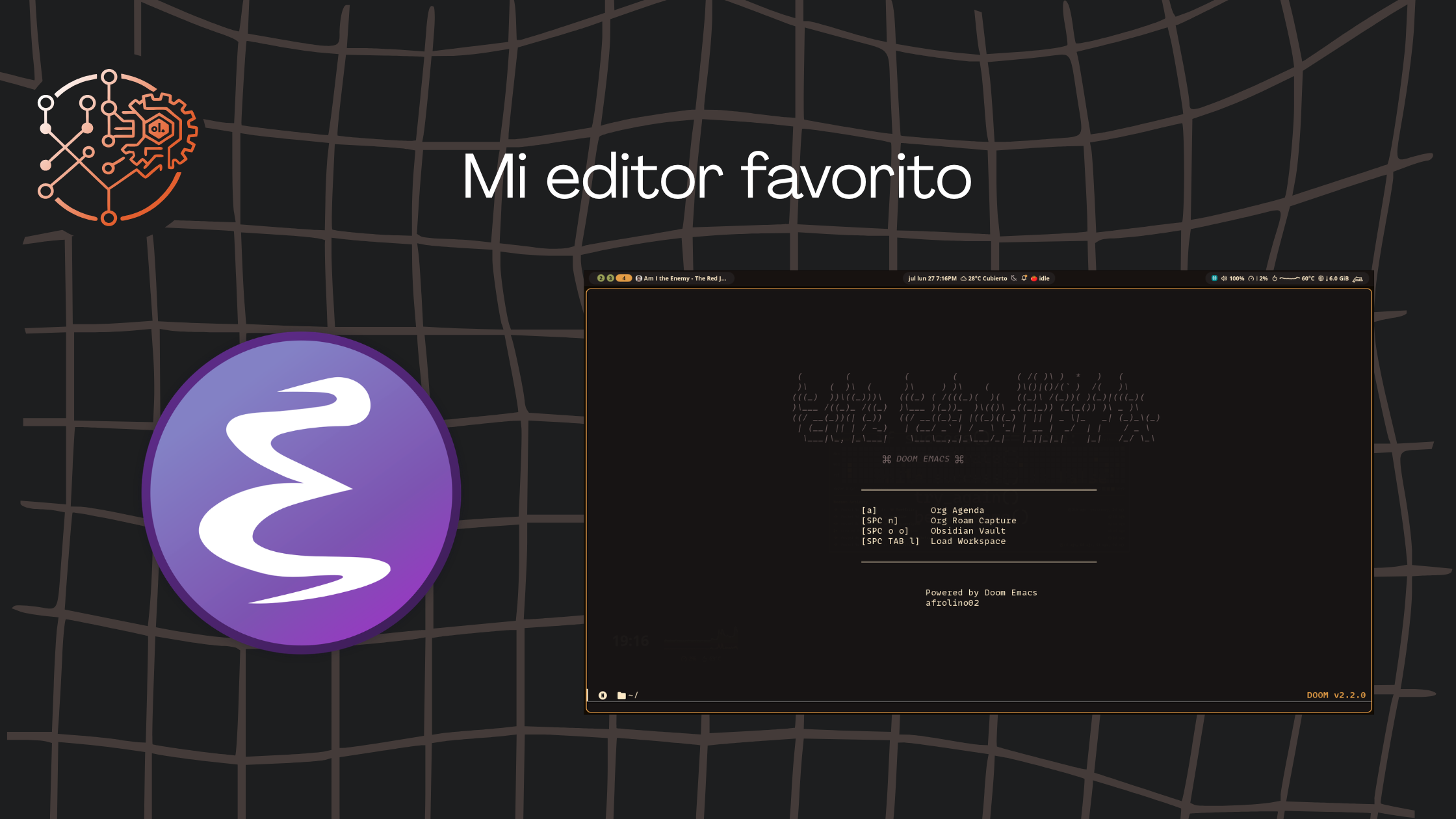Click the '[SPC o o]' key hint
The width and height of the screenshot is (1456, 819).
click(x=885, y=531)
